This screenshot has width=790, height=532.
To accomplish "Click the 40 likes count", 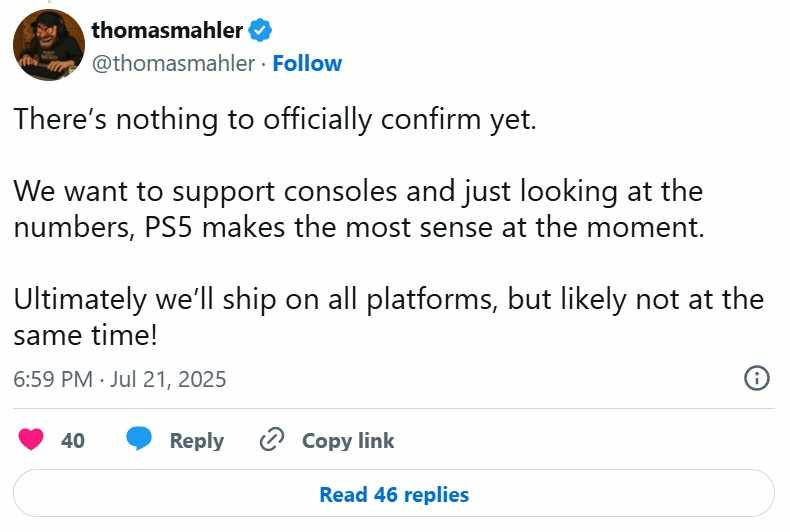I will click(73, 440).
